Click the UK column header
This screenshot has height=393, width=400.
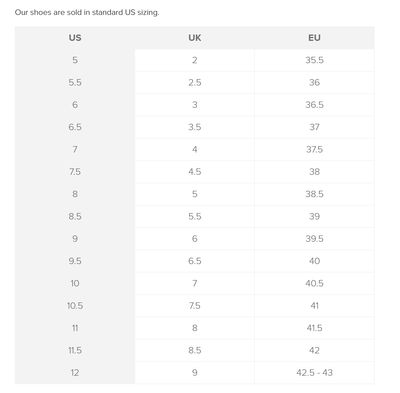pyautogui.click(x=195, y=38)
